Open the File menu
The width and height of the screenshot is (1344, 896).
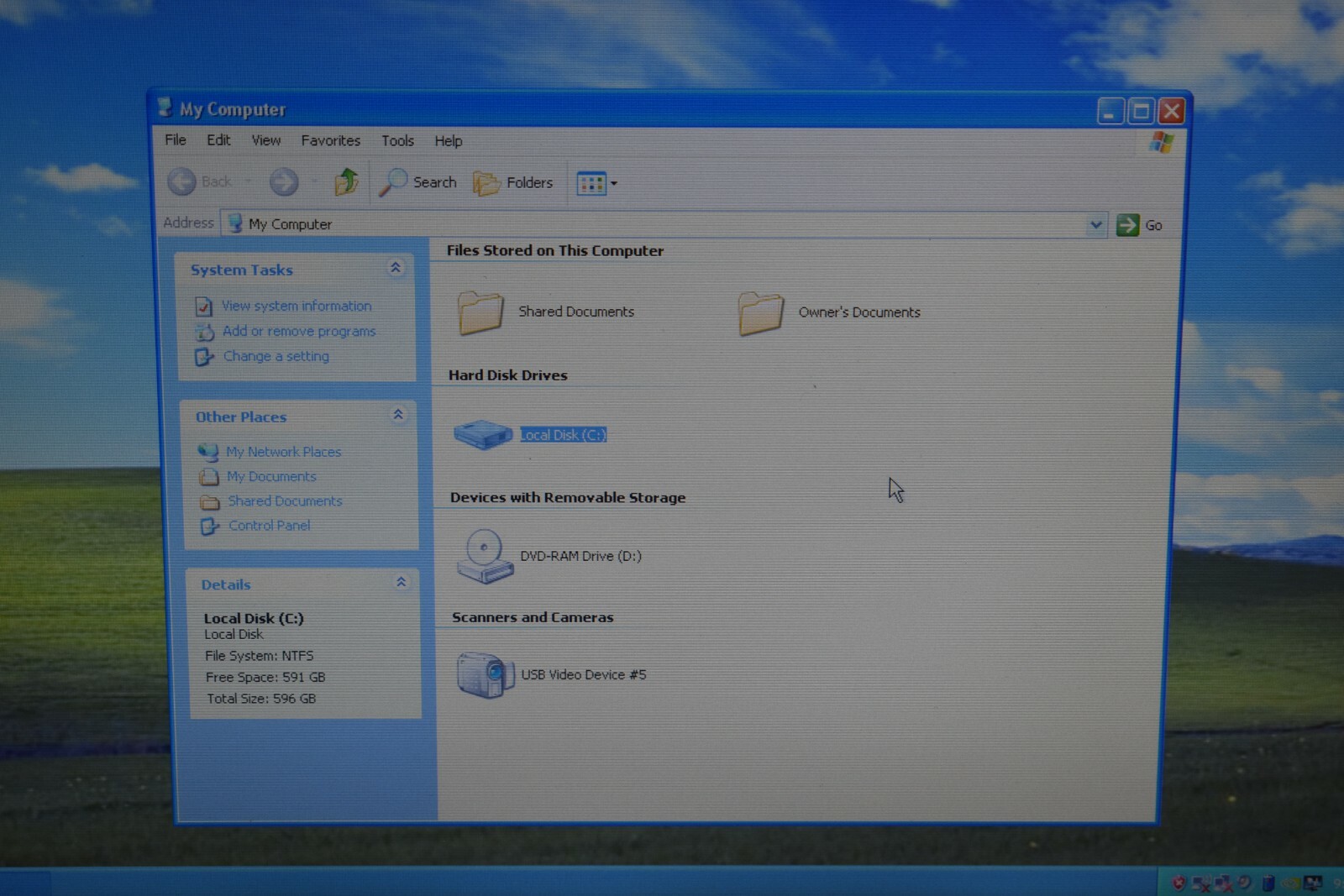(176, 139)
